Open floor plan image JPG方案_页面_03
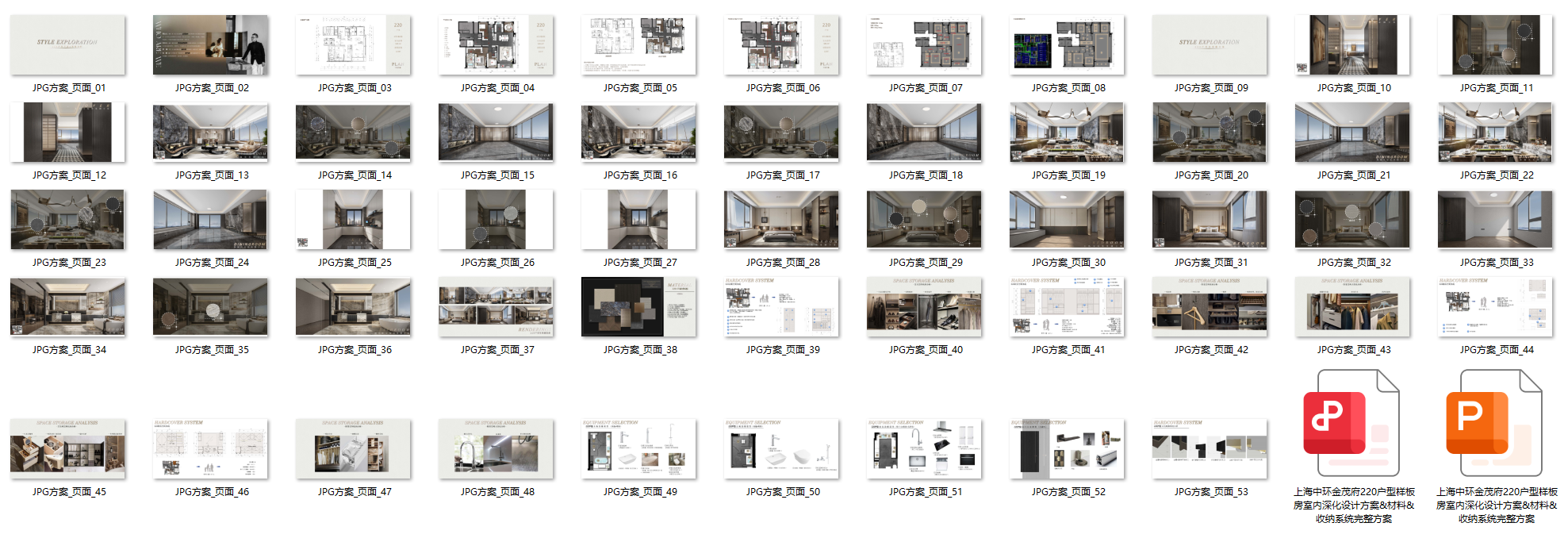Viewport: 1568px width, 542px height. (x=353, y=44)
